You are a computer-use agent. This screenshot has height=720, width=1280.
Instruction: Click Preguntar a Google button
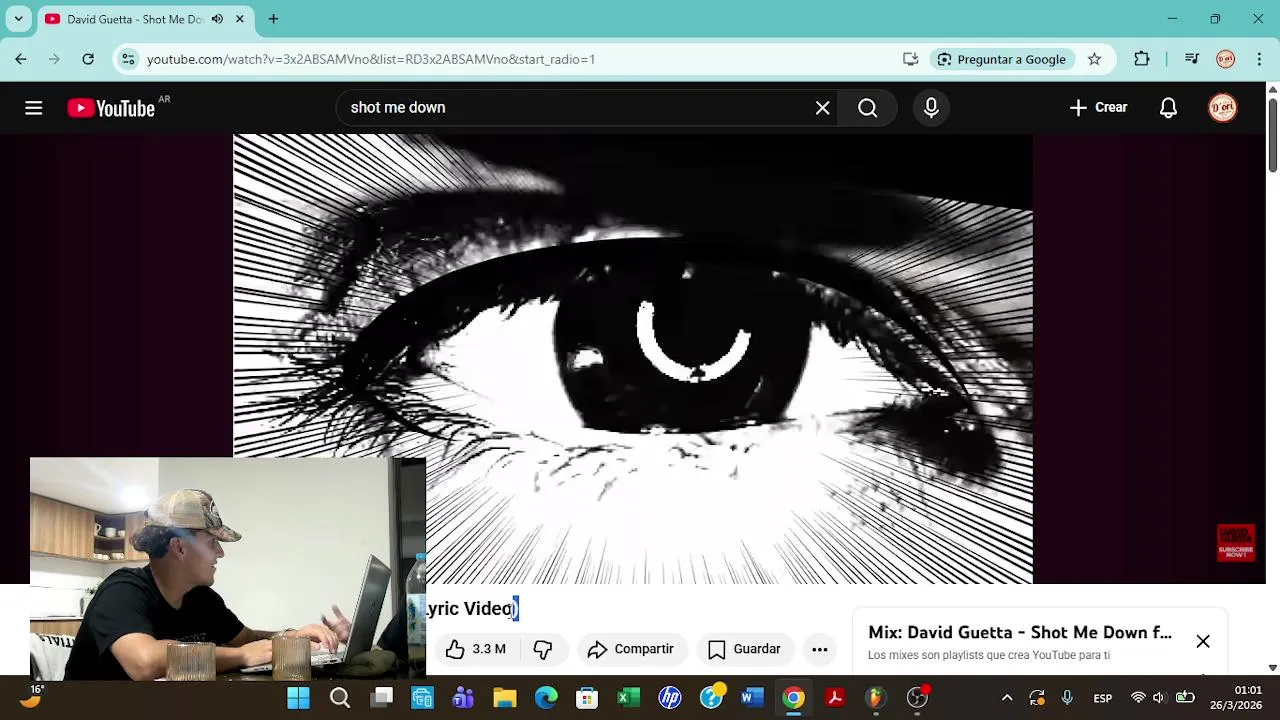(1002, 59)
